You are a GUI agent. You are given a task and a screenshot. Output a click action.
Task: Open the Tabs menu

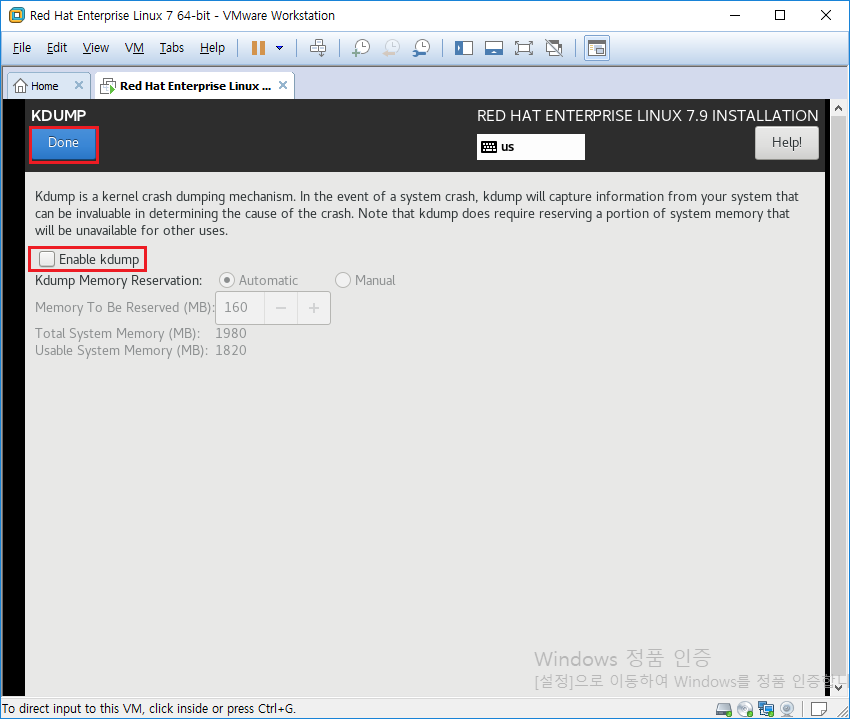pos(172,48)
